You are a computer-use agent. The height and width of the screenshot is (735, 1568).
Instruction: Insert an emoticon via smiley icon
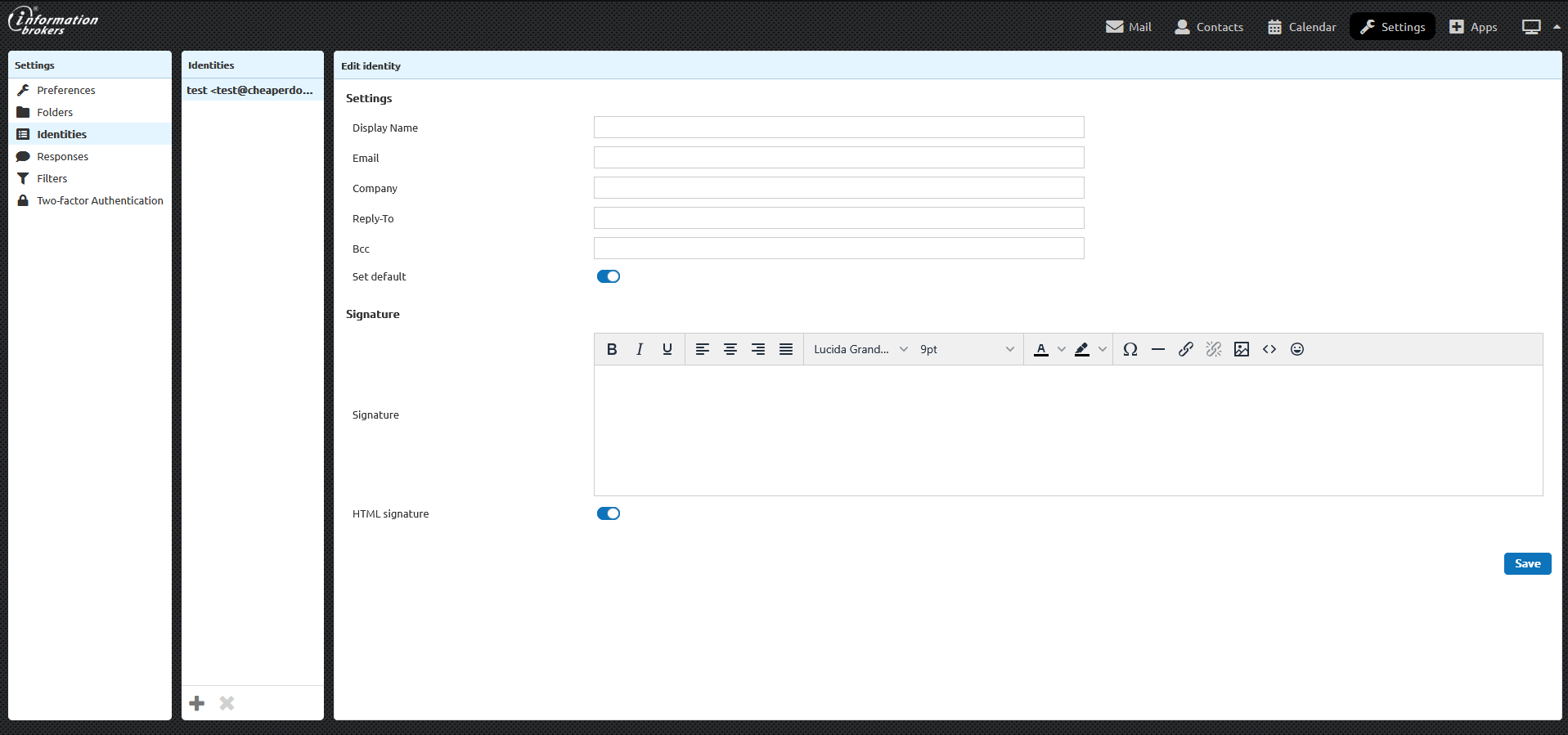pyautogui.click(x=1297, y=349)
